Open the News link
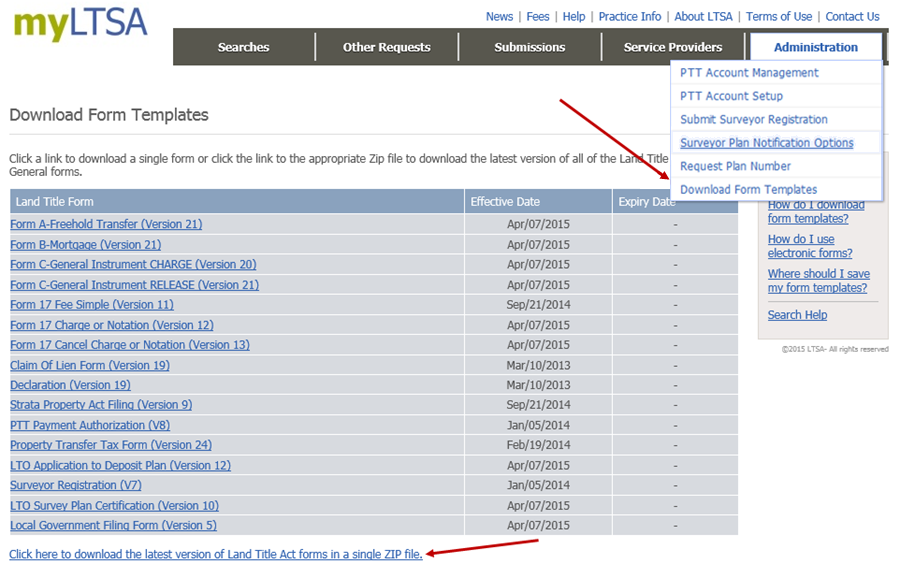Viewport: 900px width, 564px height. coord(499,17)
